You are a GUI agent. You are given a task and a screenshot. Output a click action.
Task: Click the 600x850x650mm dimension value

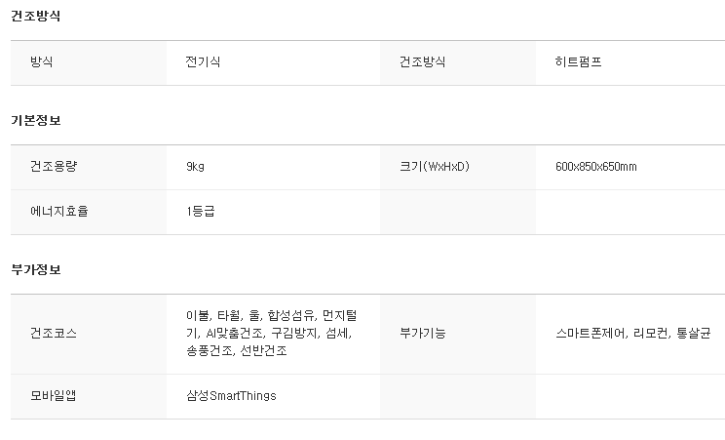coord(596,167)
